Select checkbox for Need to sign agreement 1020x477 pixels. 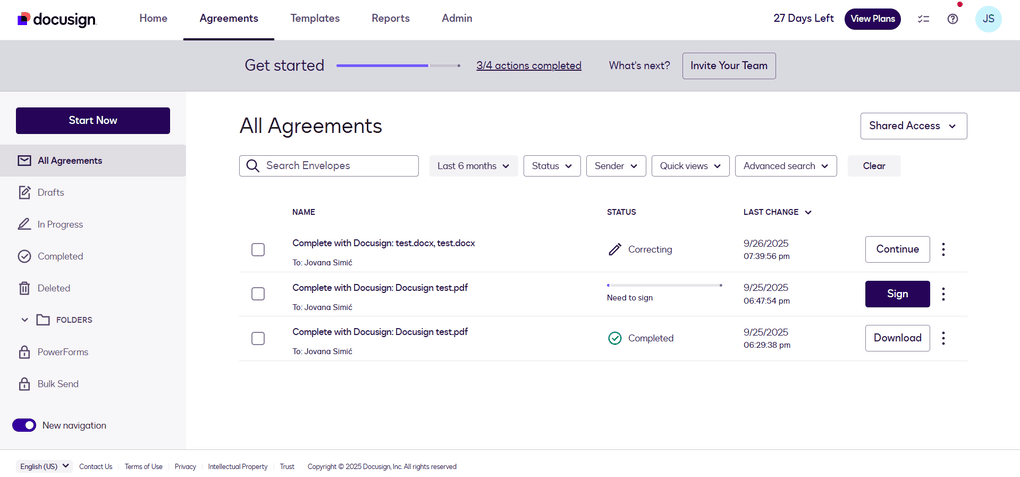[x=258, y=294]
